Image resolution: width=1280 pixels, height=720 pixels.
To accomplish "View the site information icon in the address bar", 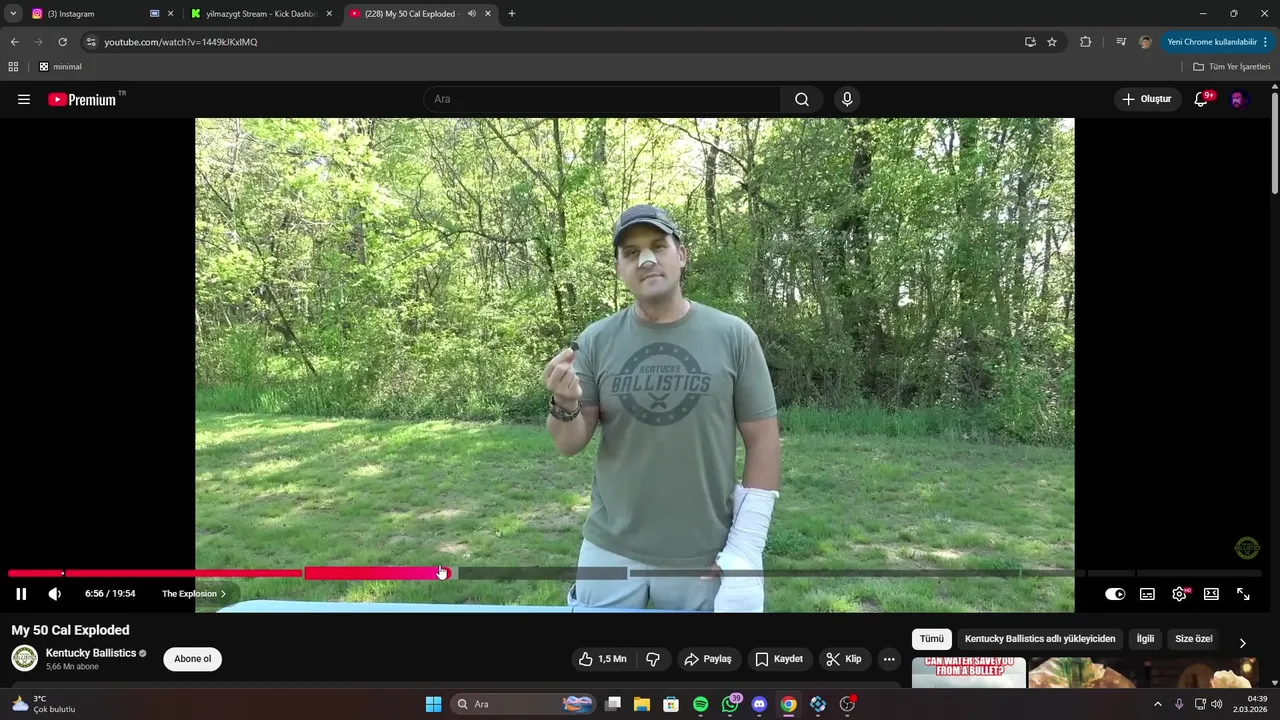I will (91, 42).
